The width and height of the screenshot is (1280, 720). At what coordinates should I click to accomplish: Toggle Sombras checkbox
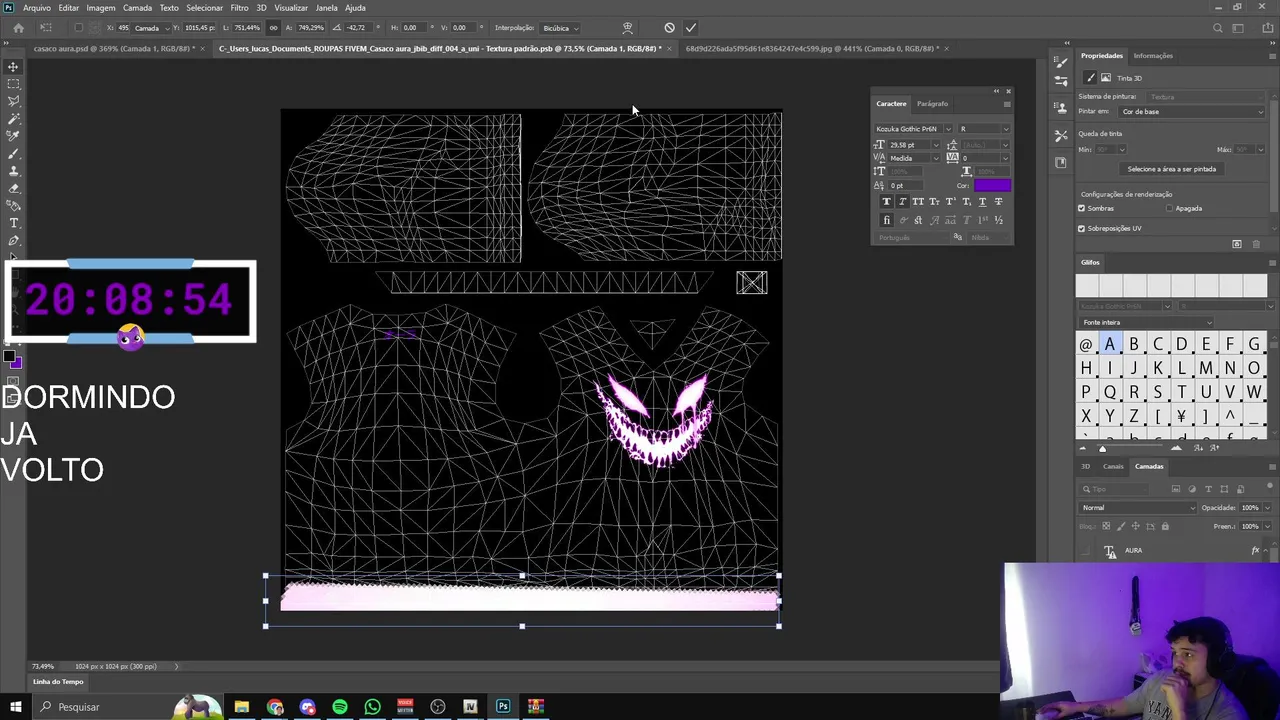(x=1081, y=208)
